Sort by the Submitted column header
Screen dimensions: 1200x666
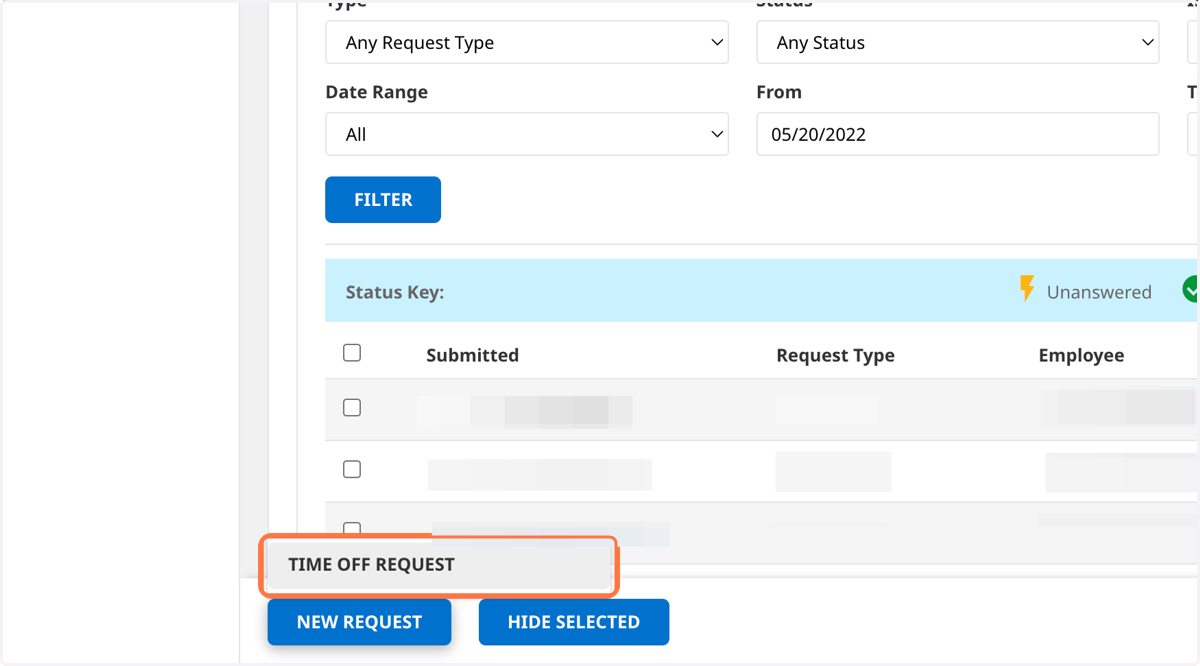point(472,355)
